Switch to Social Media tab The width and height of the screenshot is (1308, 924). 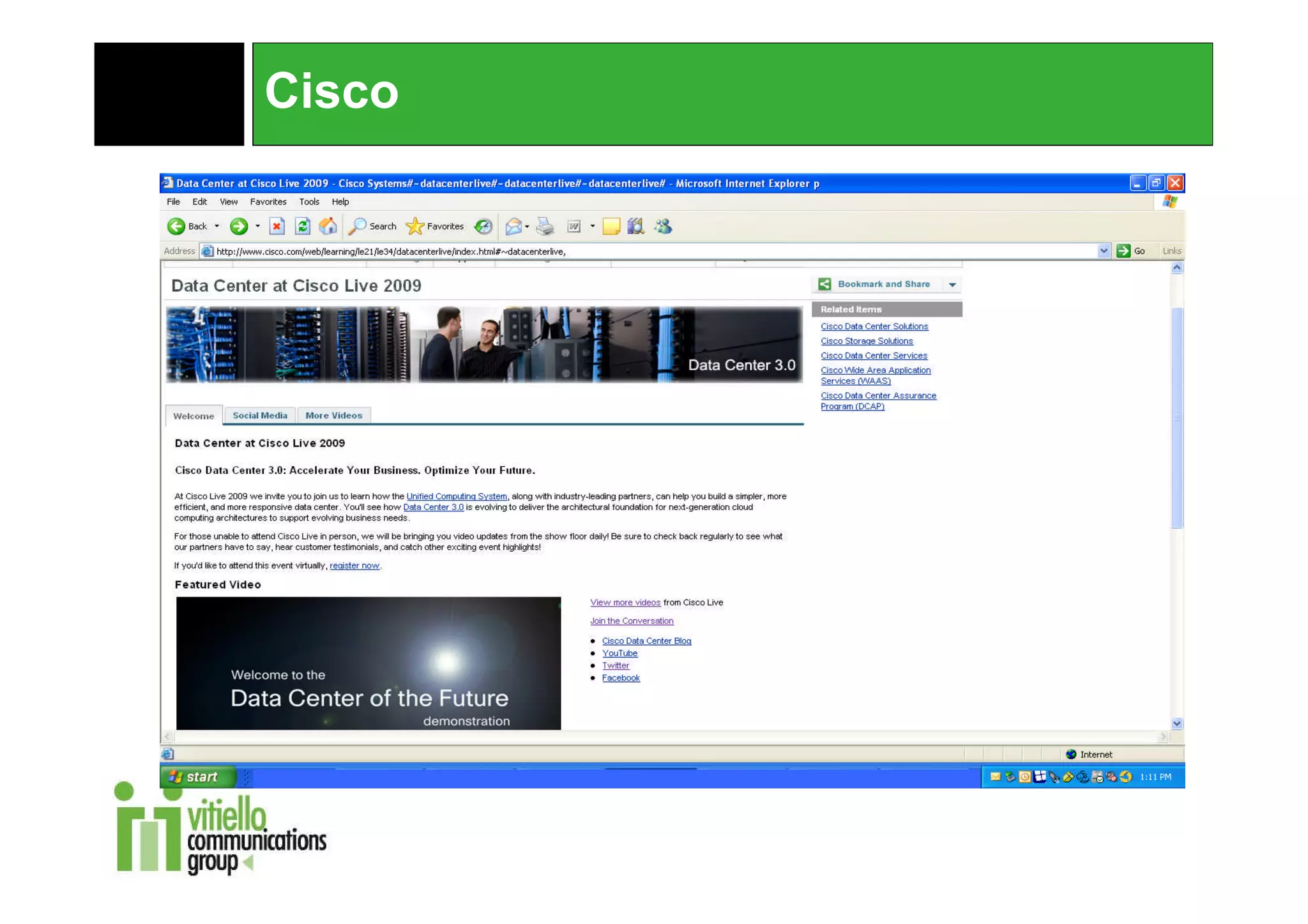260,415
